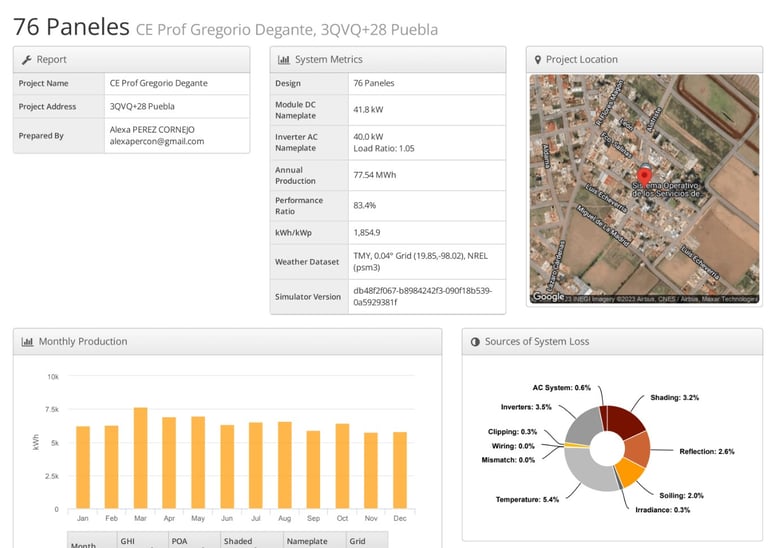Viewport: 768px width, 548px height.
Task: Click the red location marker on the map
Action: click(644, 177)
